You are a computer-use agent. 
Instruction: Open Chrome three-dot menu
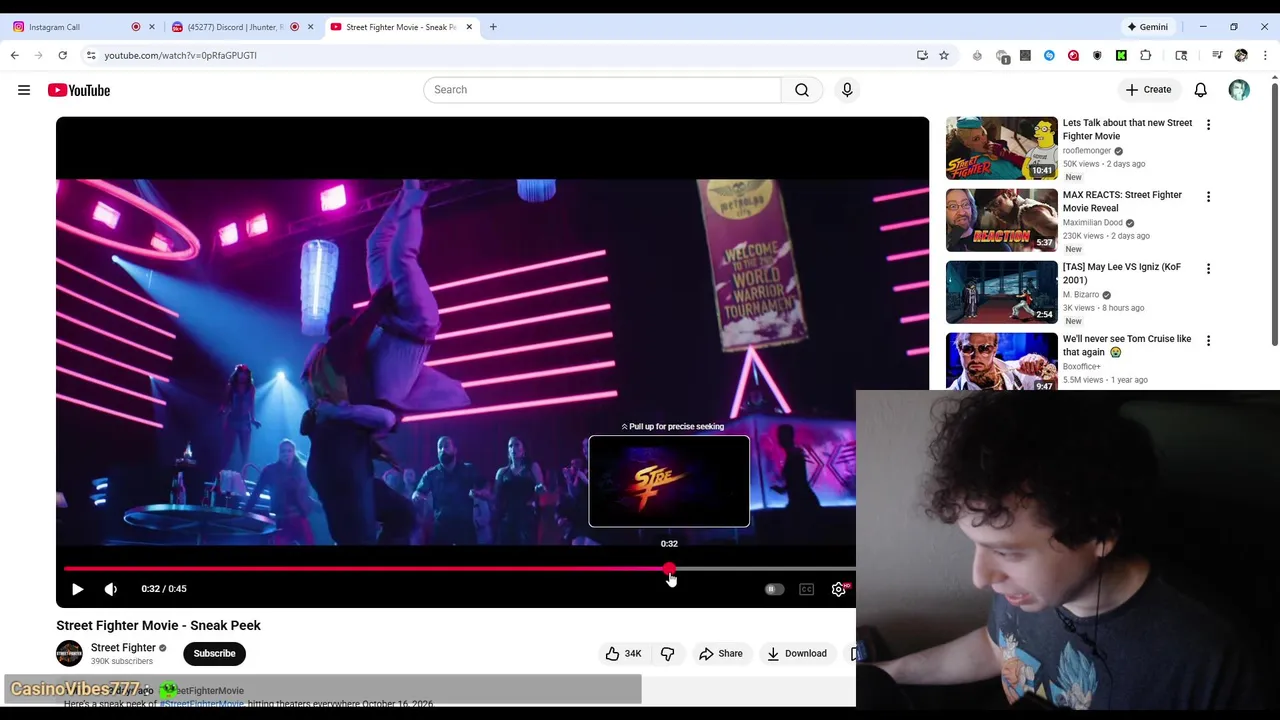(x=1266, y=55)
